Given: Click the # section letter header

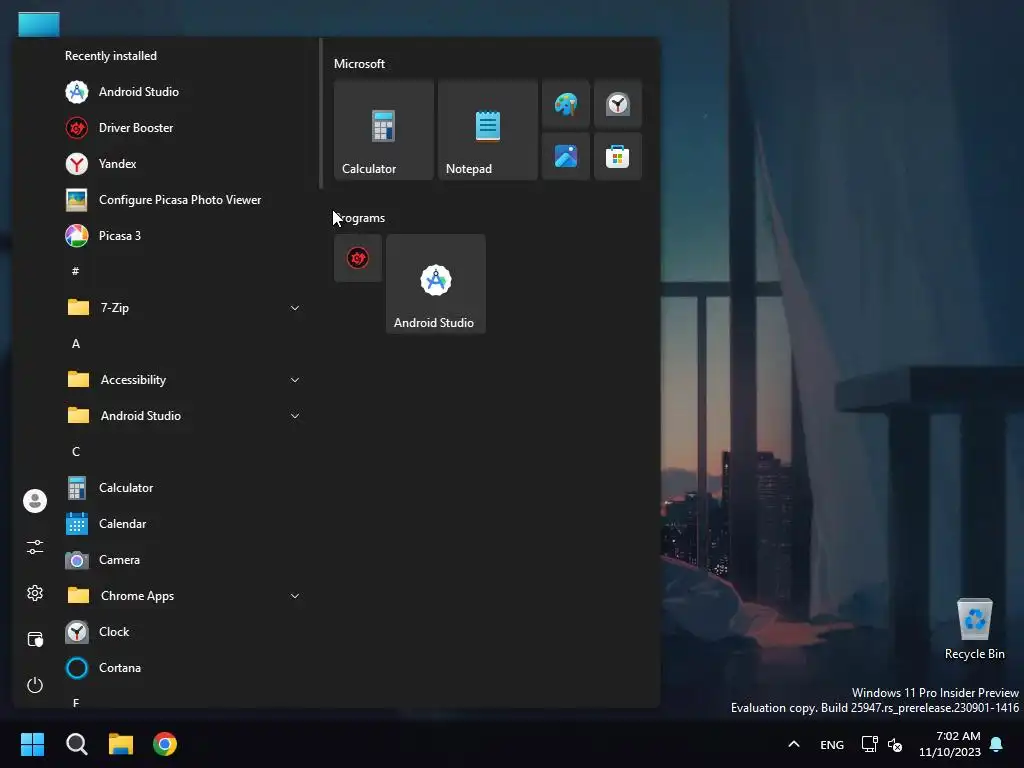Looking at the screenshot, I should [76, 271].
